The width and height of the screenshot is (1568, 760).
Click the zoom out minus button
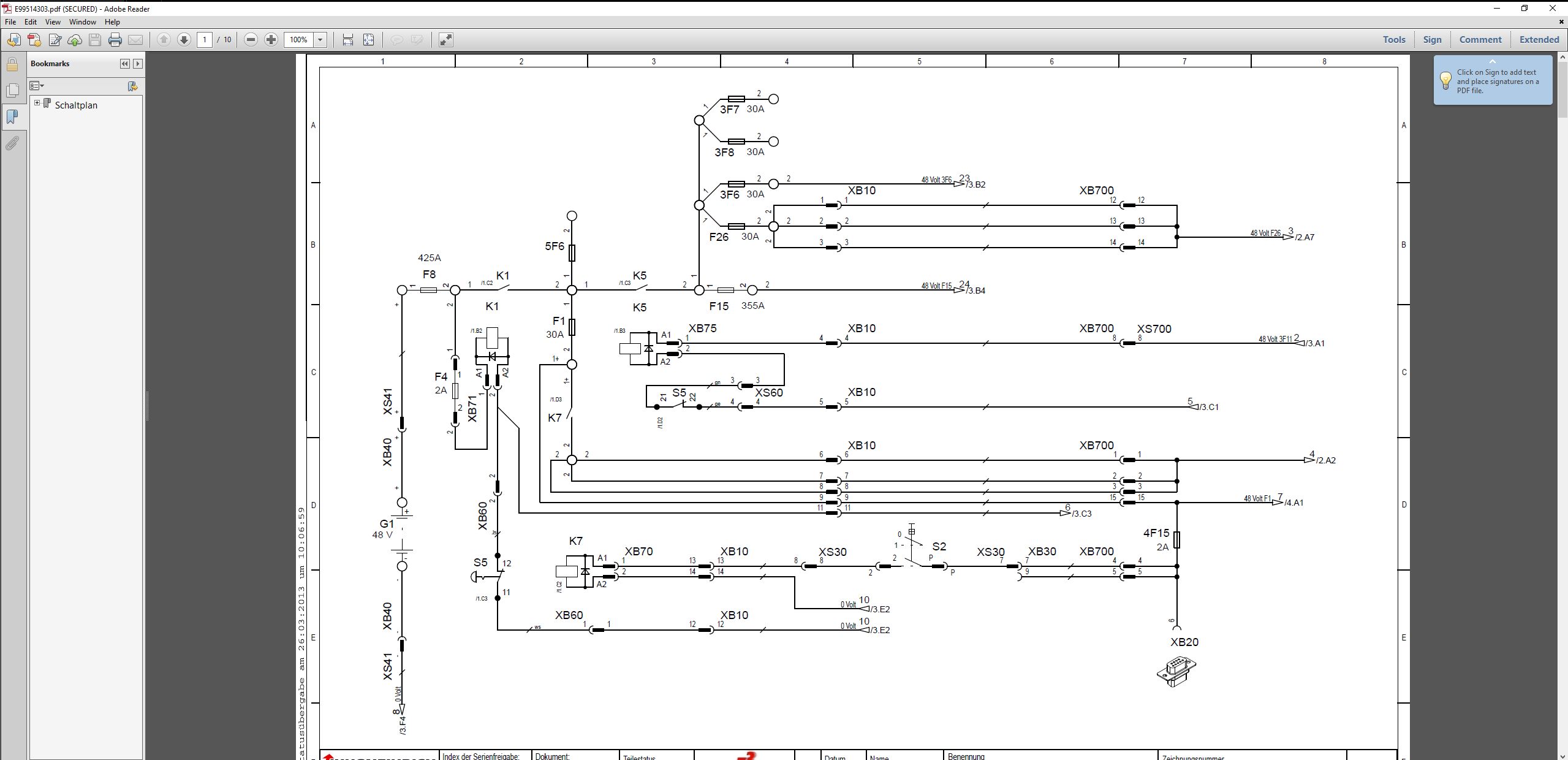[x=251, y=40]
